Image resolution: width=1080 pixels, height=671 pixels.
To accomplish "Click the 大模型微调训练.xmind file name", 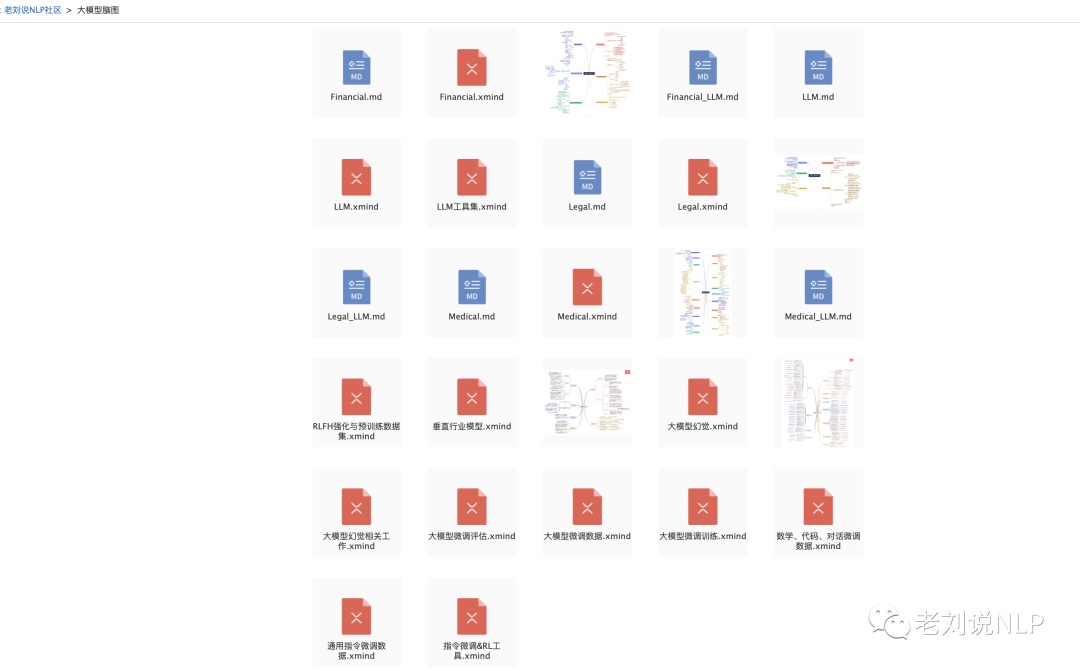I will click(703, 536).
